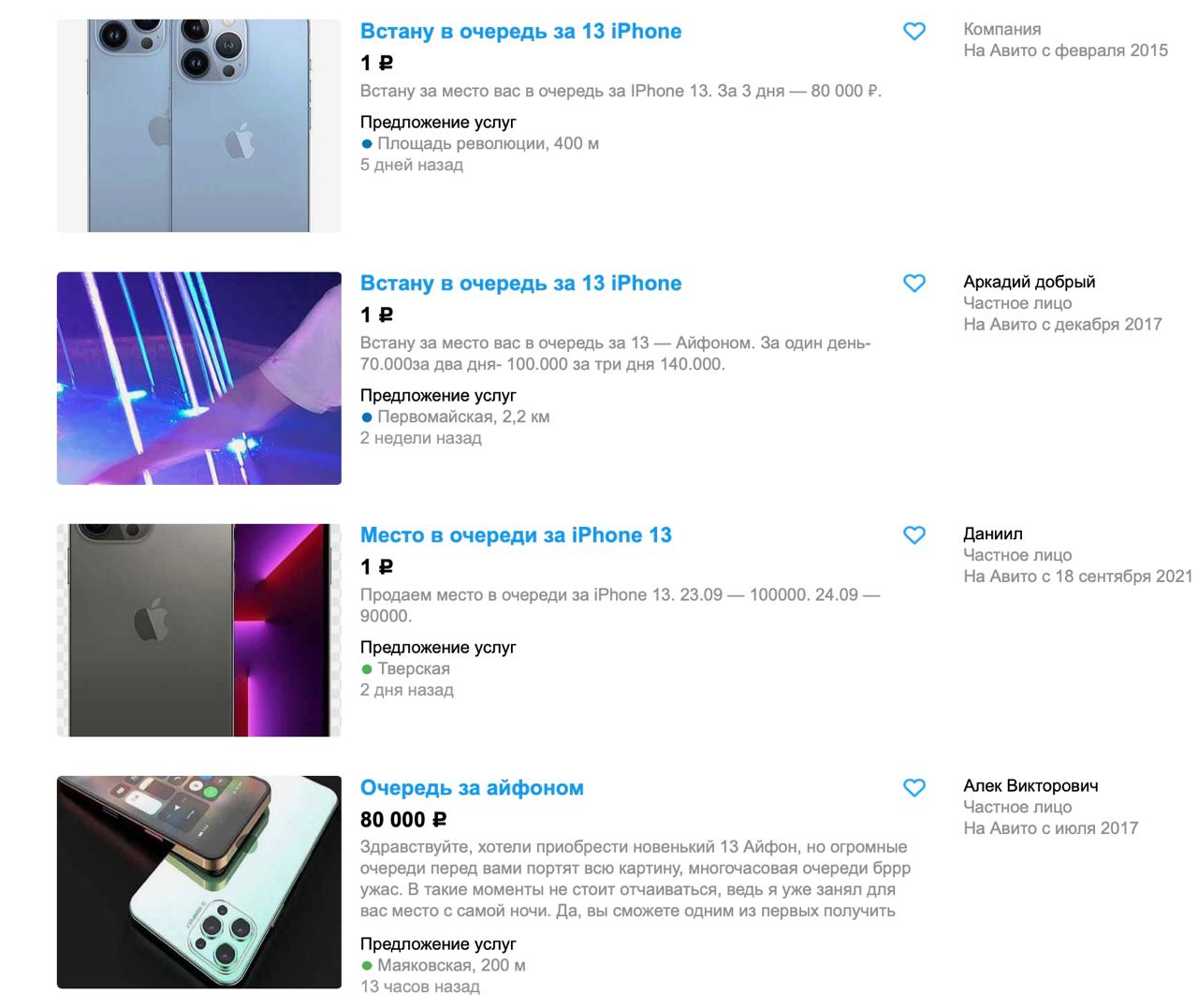Screen dimensions: 1198x1008
Task: View seller profile Аркадий добрый
Action: point(1029,282)
